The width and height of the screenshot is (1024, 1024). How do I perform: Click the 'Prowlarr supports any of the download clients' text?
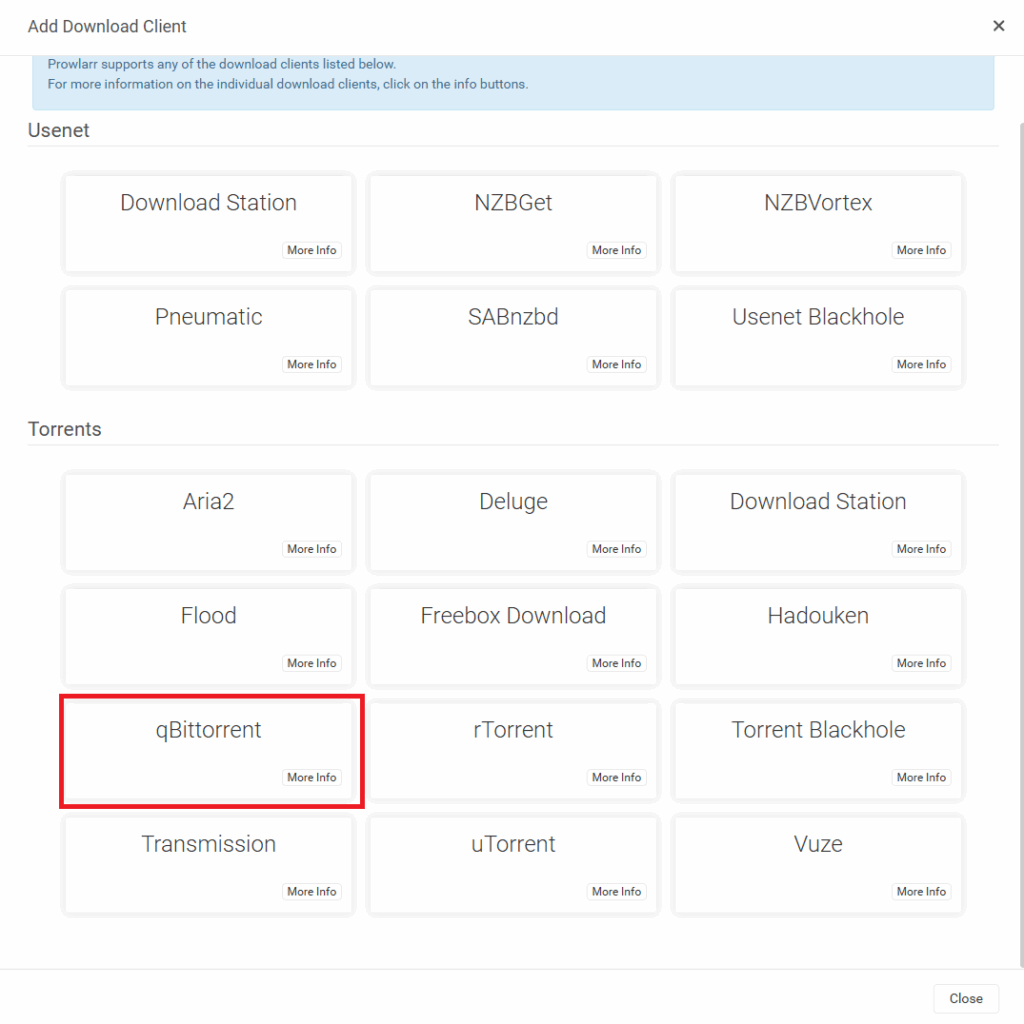pyautogui.click(x=222, y=64)
